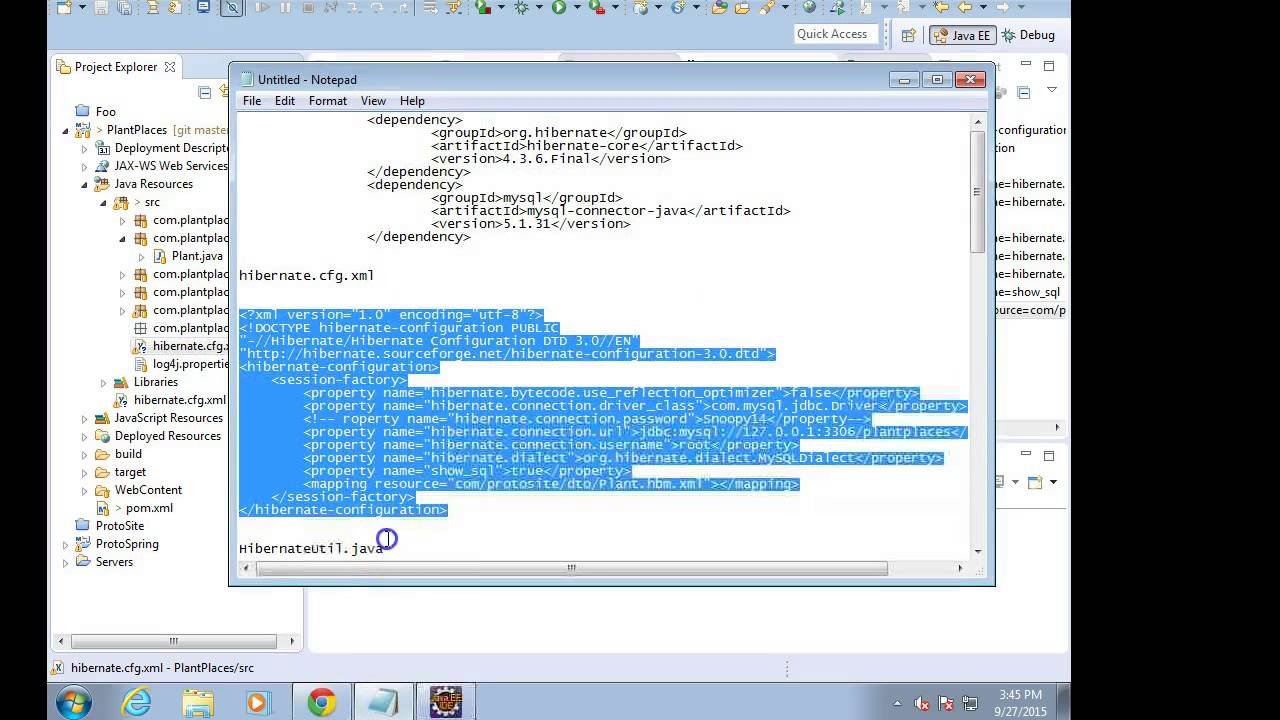Click Collapse All icon in Project Explorer
Viewport: 1280px width, 720px height.
(204, 92)
